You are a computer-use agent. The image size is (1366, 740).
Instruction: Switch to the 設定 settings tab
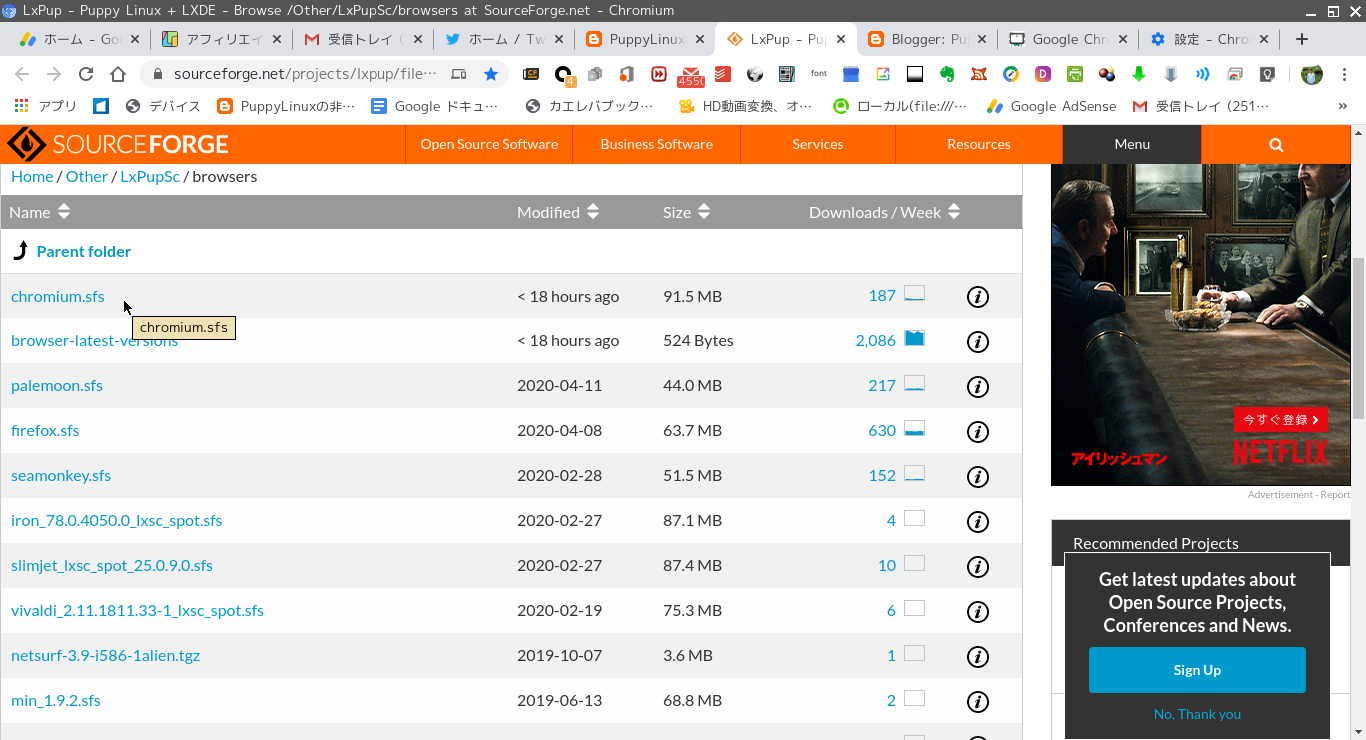click(1210, 39)
